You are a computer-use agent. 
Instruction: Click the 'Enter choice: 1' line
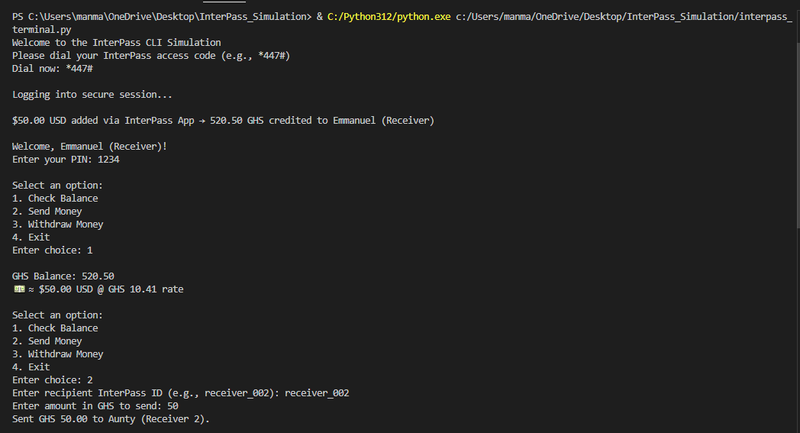pyautogui.click(x=53, y=250)
